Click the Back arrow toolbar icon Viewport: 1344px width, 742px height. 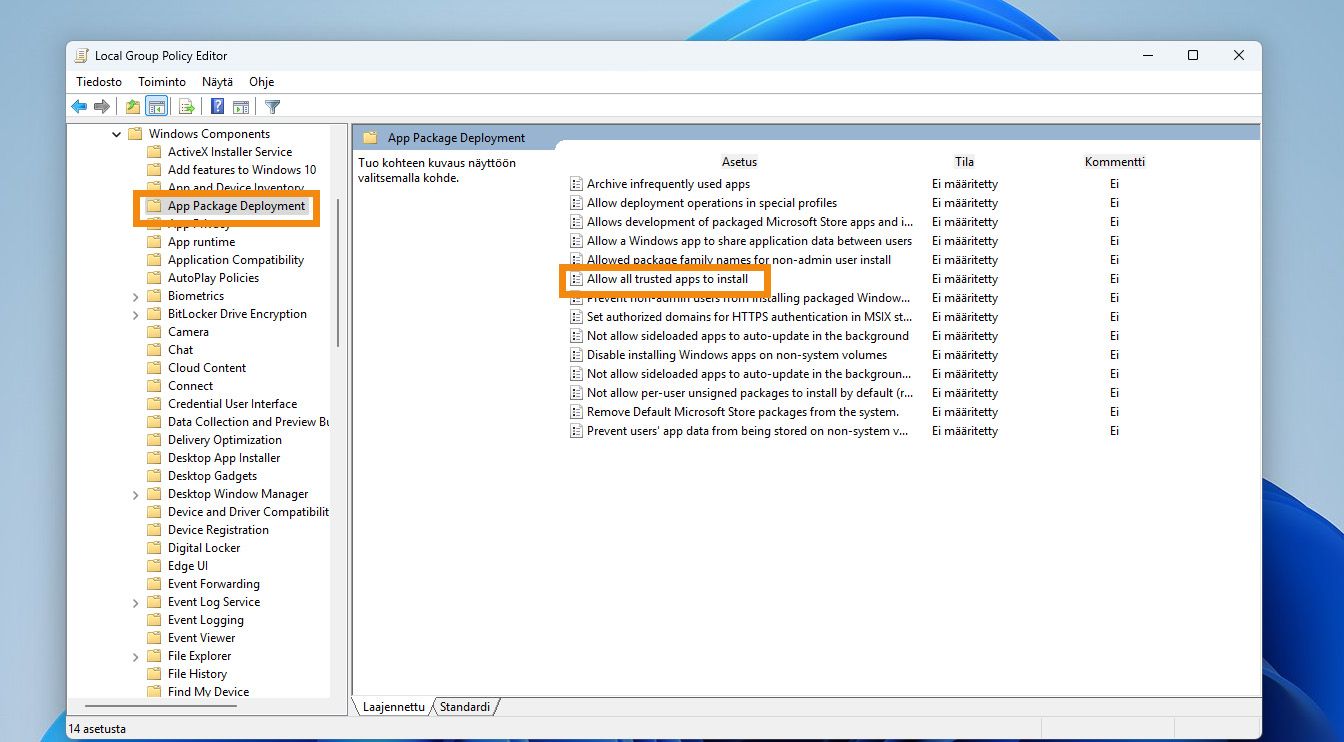79,107
